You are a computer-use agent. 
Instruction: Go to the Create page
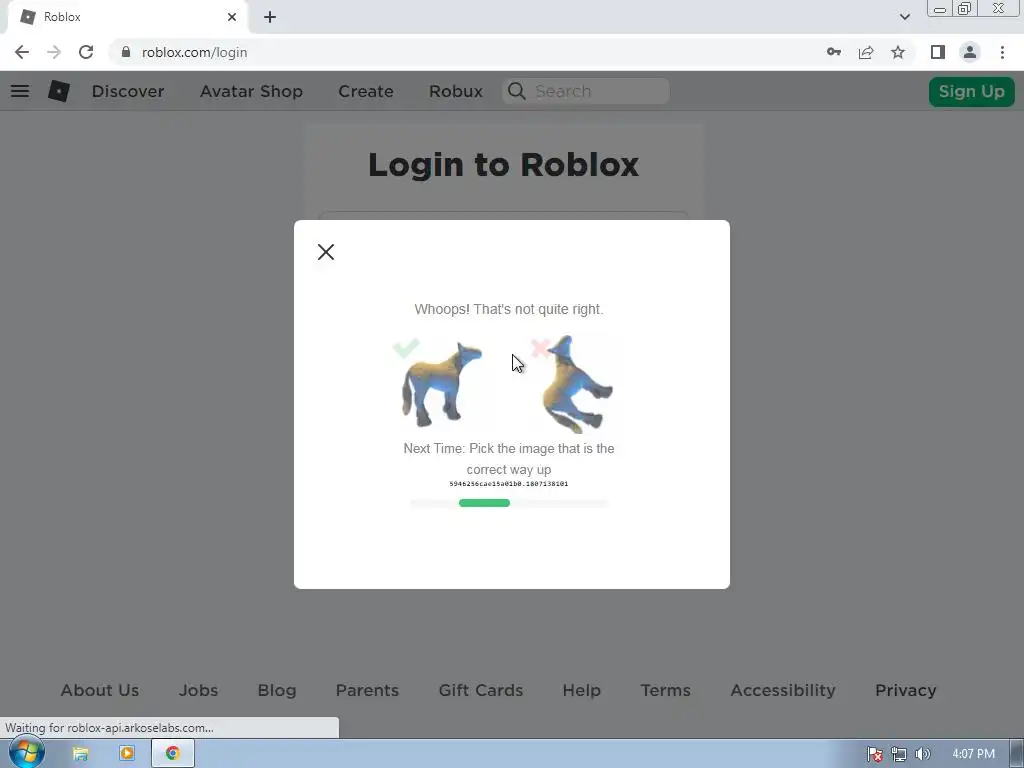(366, 91)
